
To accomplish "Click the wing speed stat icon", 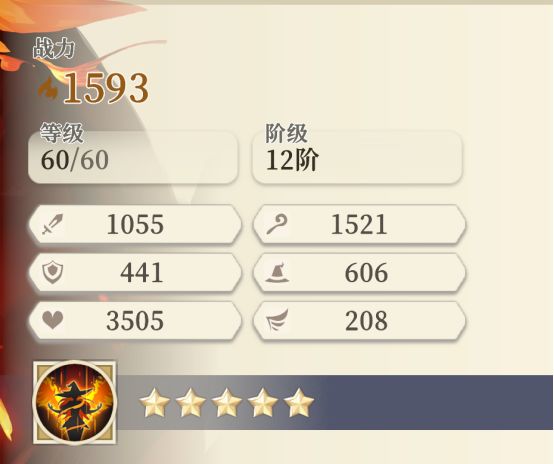I will (277, 320).
